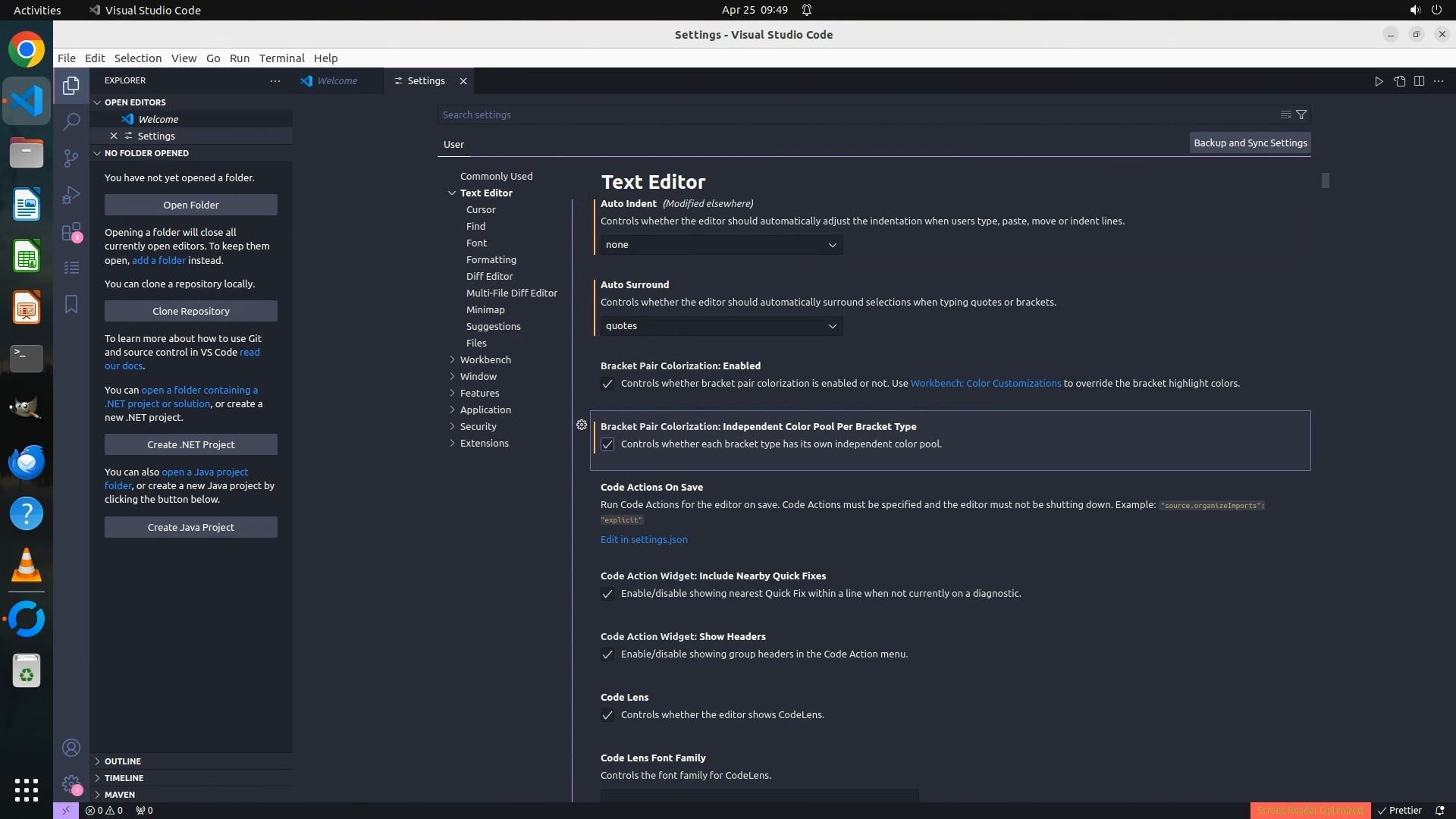Click the Split Editor Right icon
The height and width of the screenshot is (819, 1456).
coord(1419,81)
